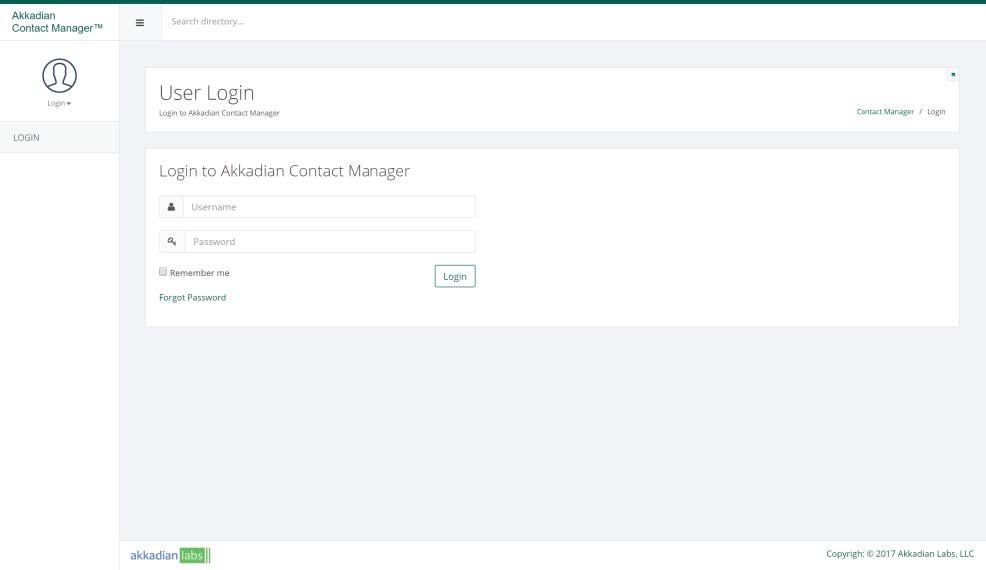Click the expand panel icon on the User Login header
The height and width of the screenshot is (570, 986).
pyautogui.click(x=953, y=75)
